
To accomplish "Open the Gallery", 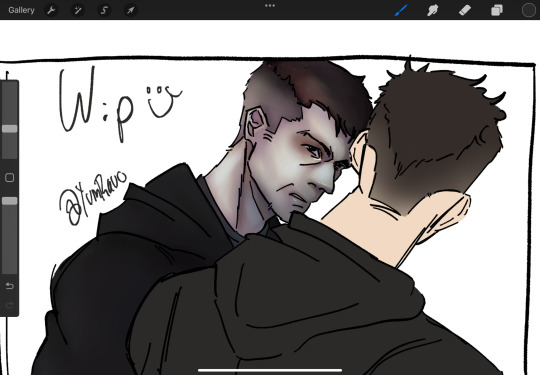I will (x=21, y=10).
